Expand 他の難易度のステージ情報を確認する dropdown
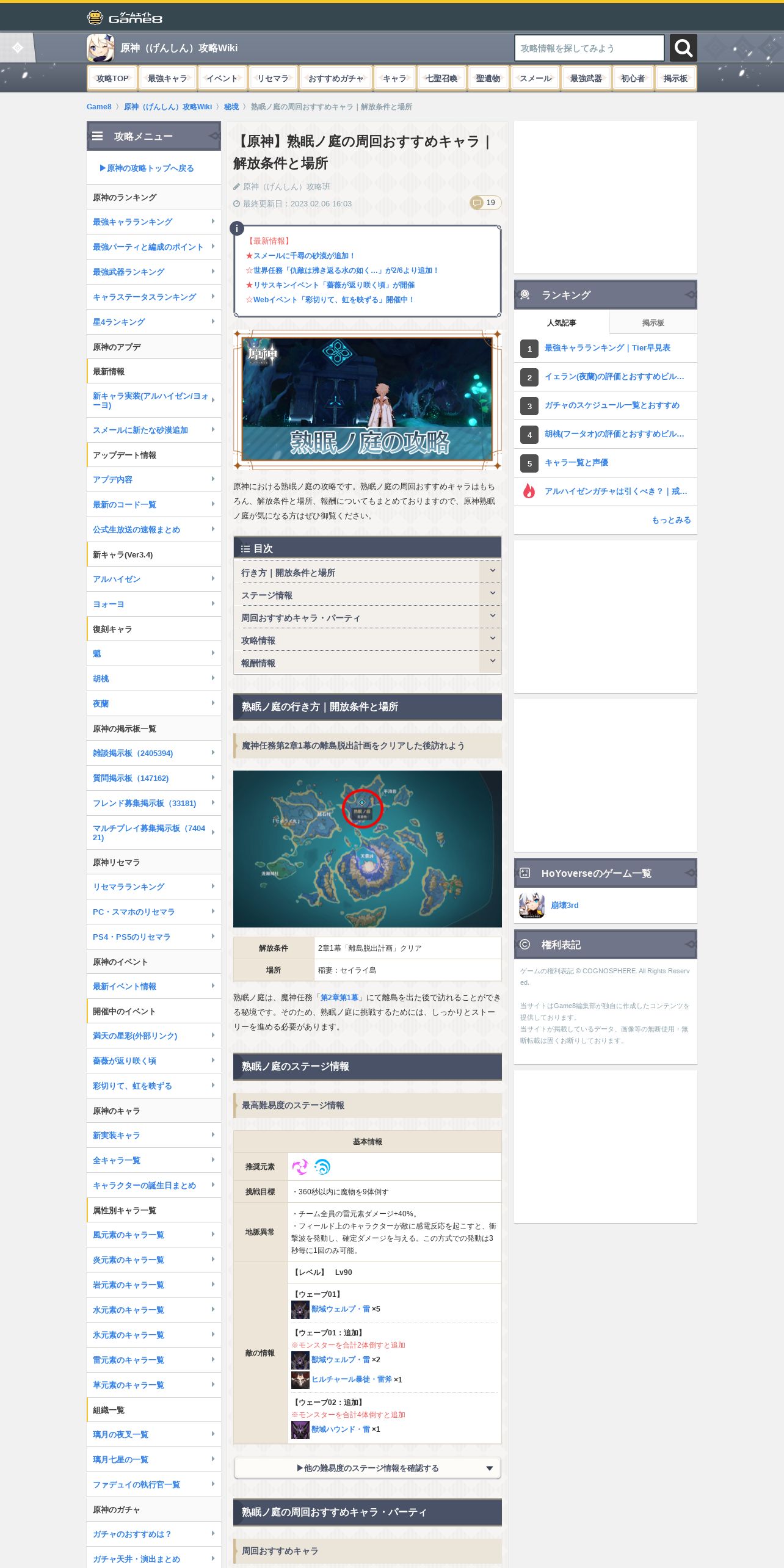This screenshot has width=784, height=1568. click(x=368, y=1468)
